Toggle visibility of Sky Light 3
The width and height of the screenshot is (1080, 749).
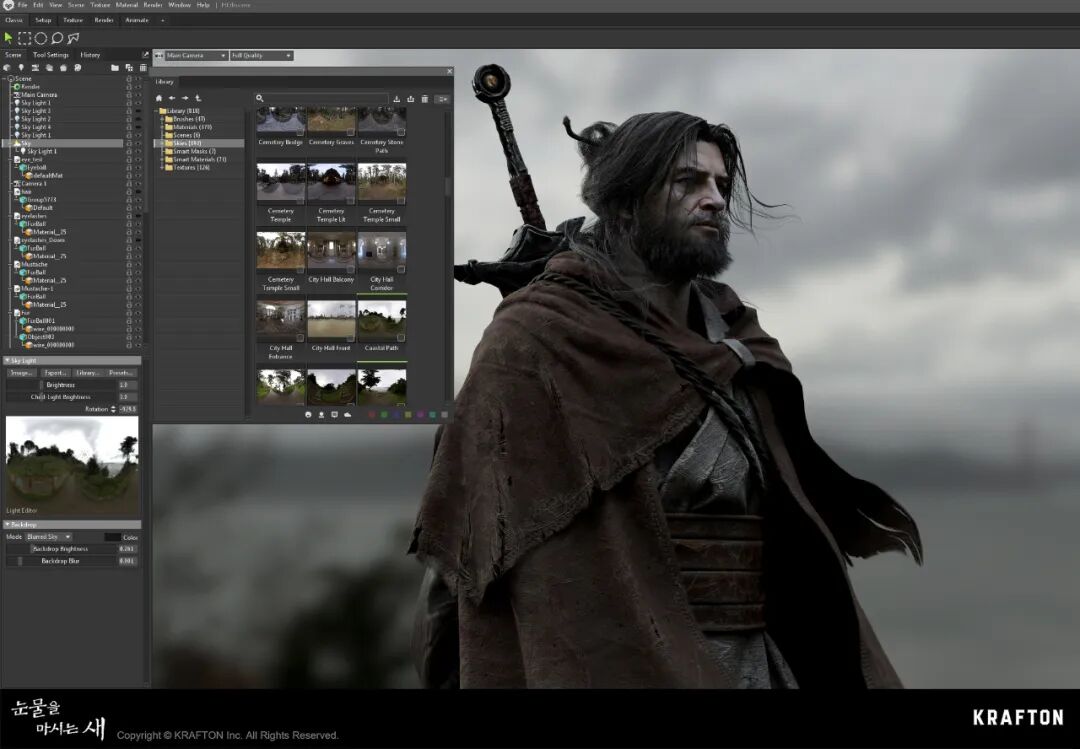pos(138,111)
